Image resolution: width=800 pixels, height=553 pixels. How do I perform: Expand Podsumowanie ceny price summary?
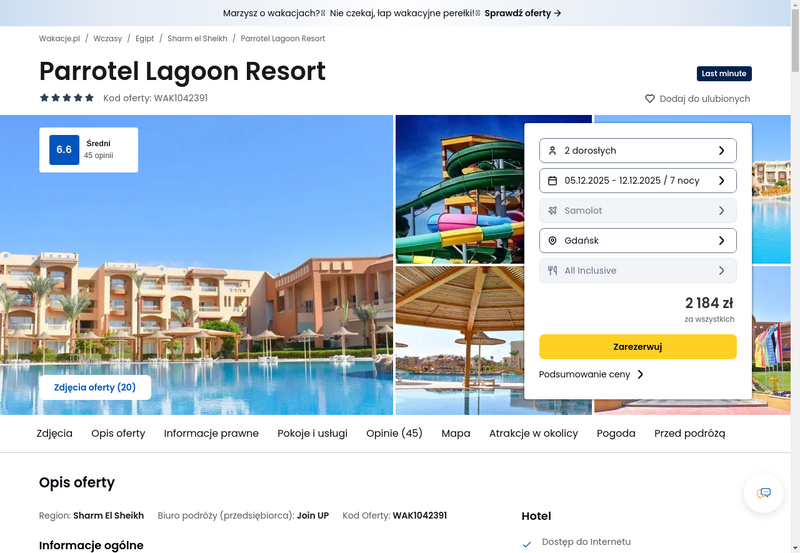click(591, 374)
